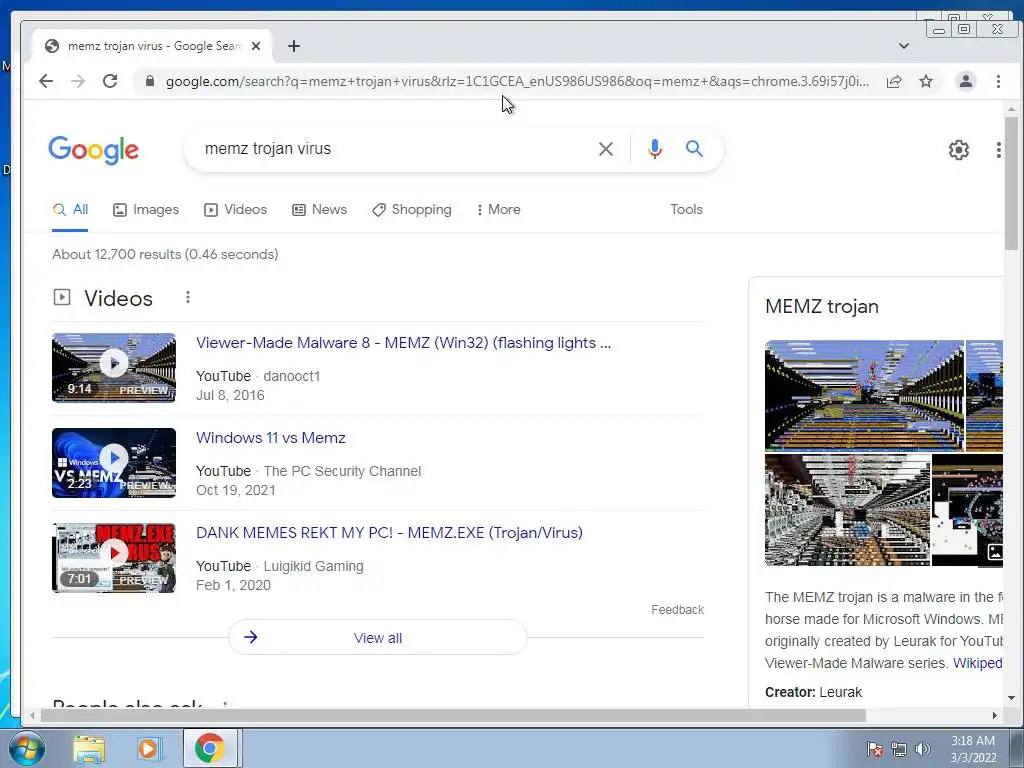Open the lower-left MEMZ panel image
Image resolution: width=1024 pixels, height=768 pixels.
coord(847,510)
